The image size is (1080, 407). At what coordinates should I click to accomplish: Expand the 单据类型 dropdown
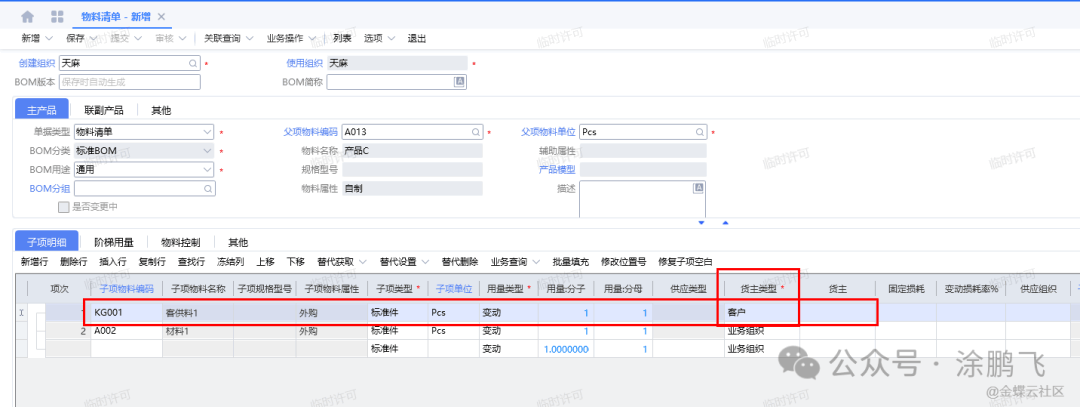[208, 132]
